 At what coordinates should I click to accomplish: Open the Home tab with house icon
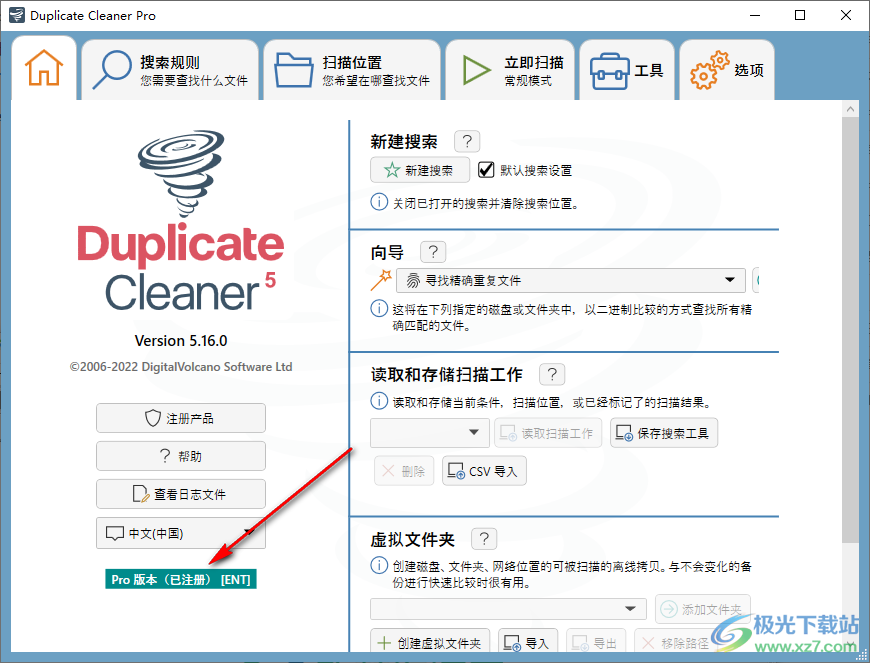click(x=44, y=69)
